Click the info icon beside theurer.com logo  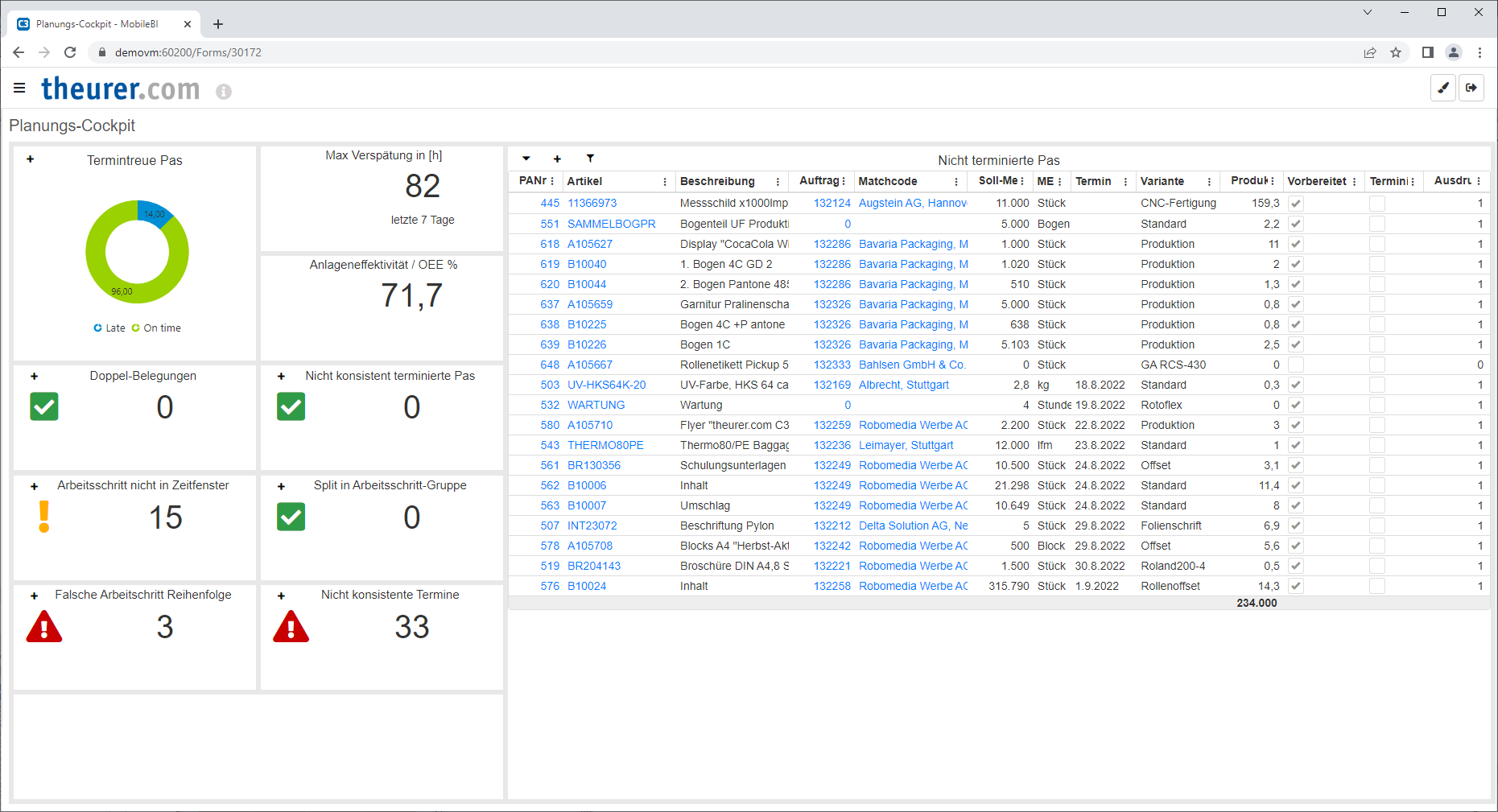224,92
